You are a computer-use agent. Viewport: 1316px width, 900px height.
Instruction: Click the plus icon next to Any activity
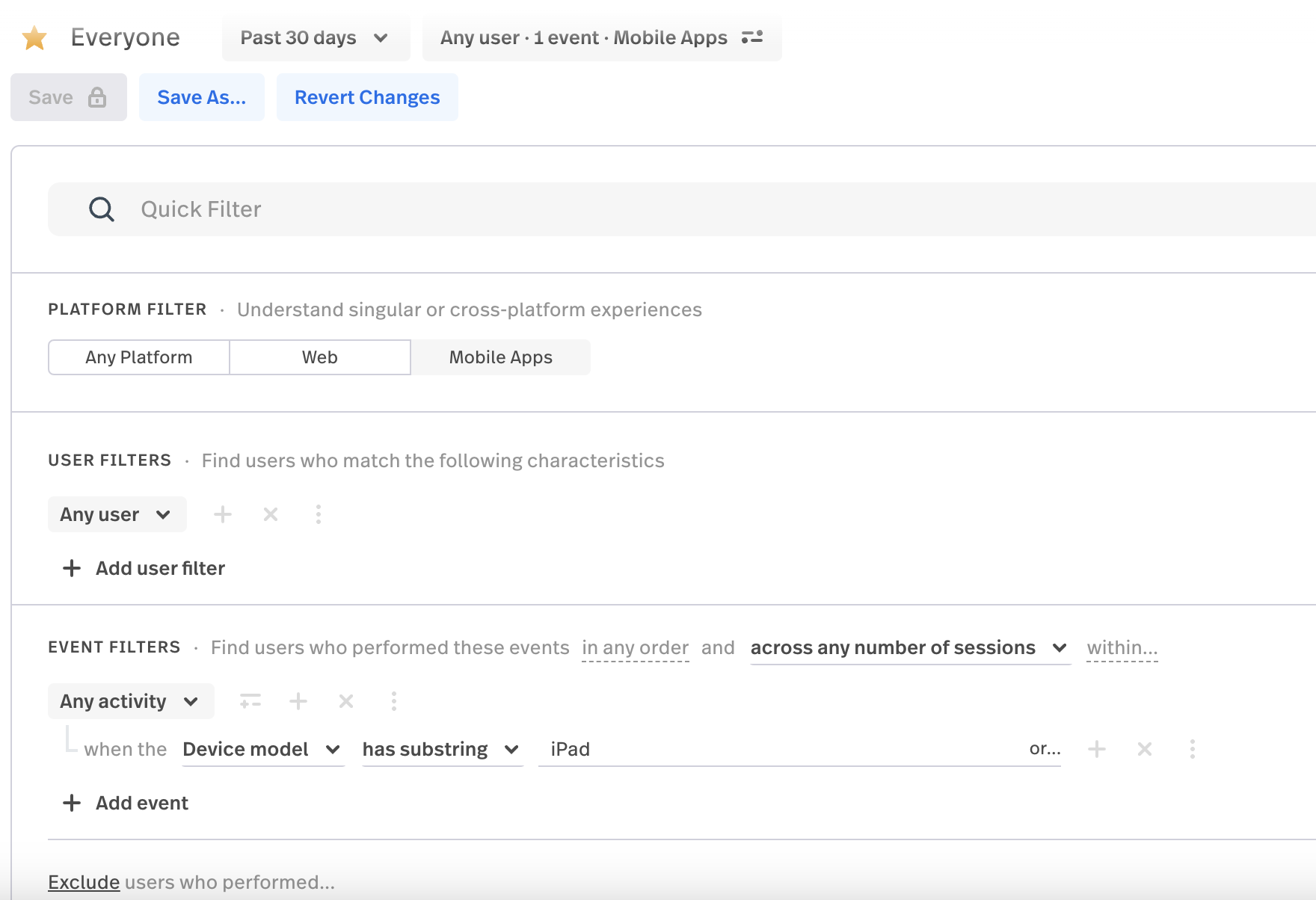coord(298,701)
